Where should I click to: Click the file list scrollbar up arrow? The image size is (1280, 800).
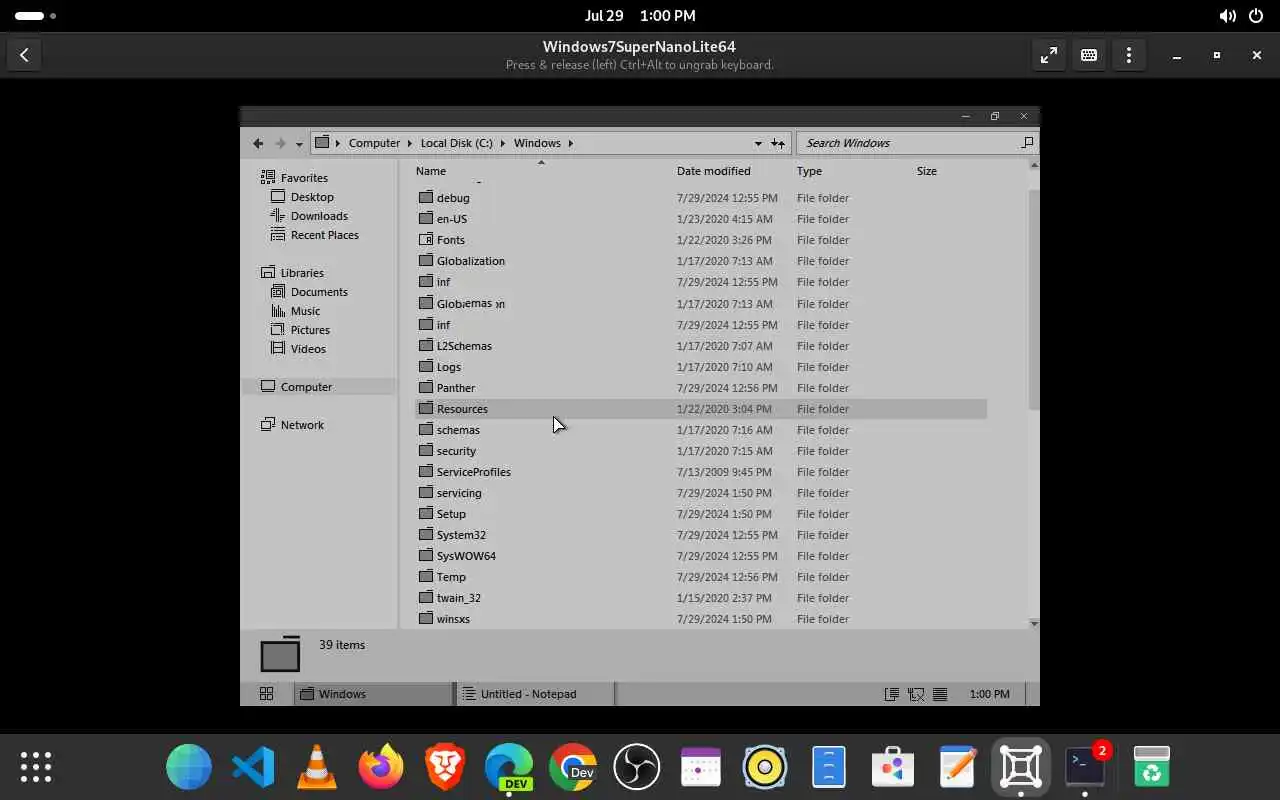pyautogui.click(x=1034, y=165)
